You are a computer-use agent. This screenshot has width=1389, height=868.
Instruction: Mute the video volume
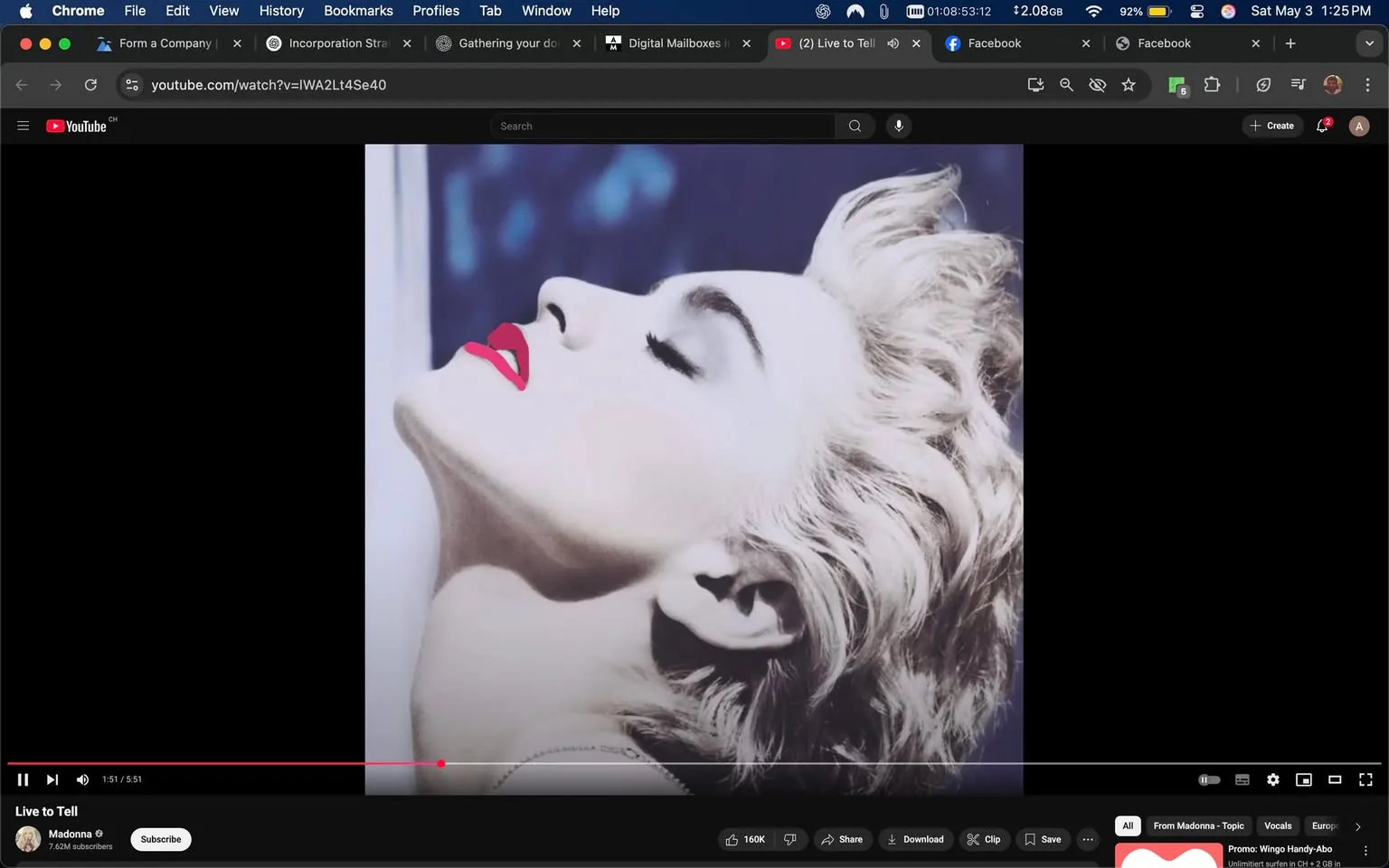[82, 779]
